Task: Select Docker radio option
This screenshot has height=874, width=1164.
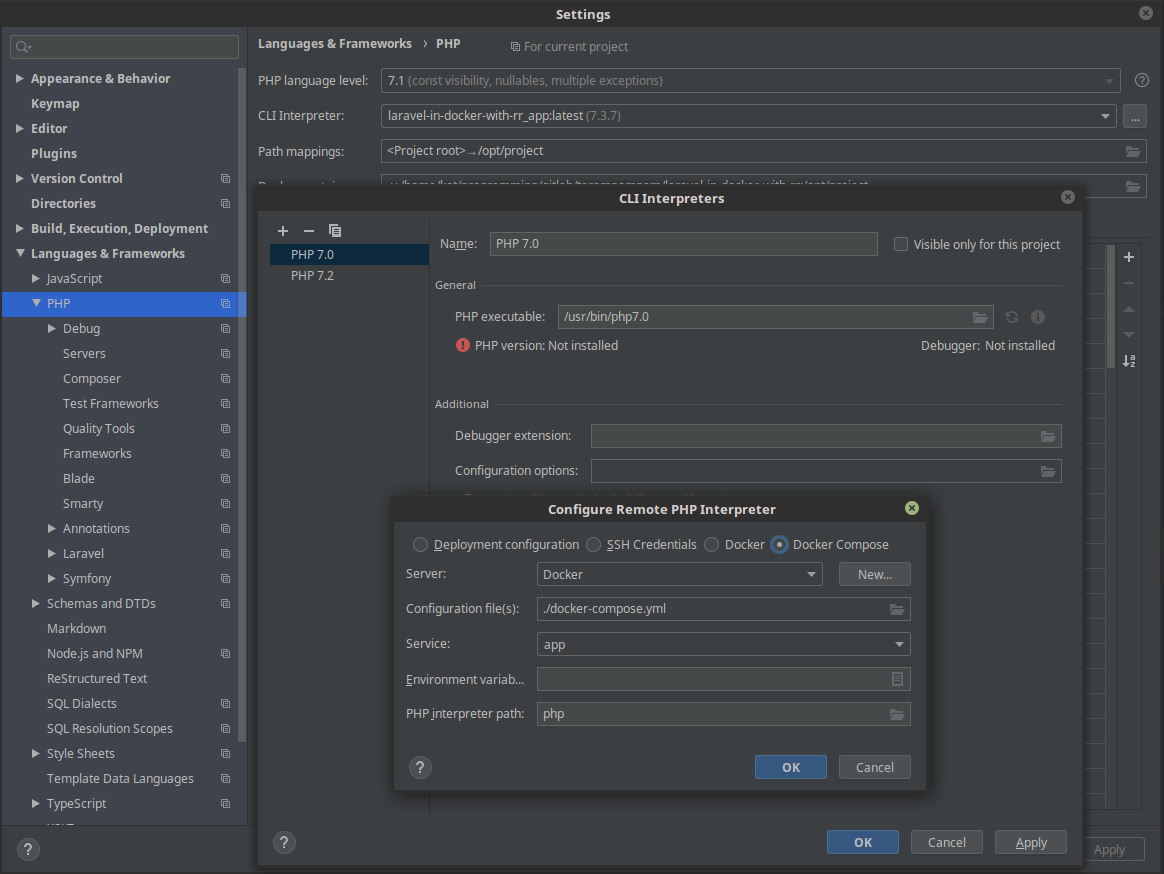Action: tap(711, 544)
